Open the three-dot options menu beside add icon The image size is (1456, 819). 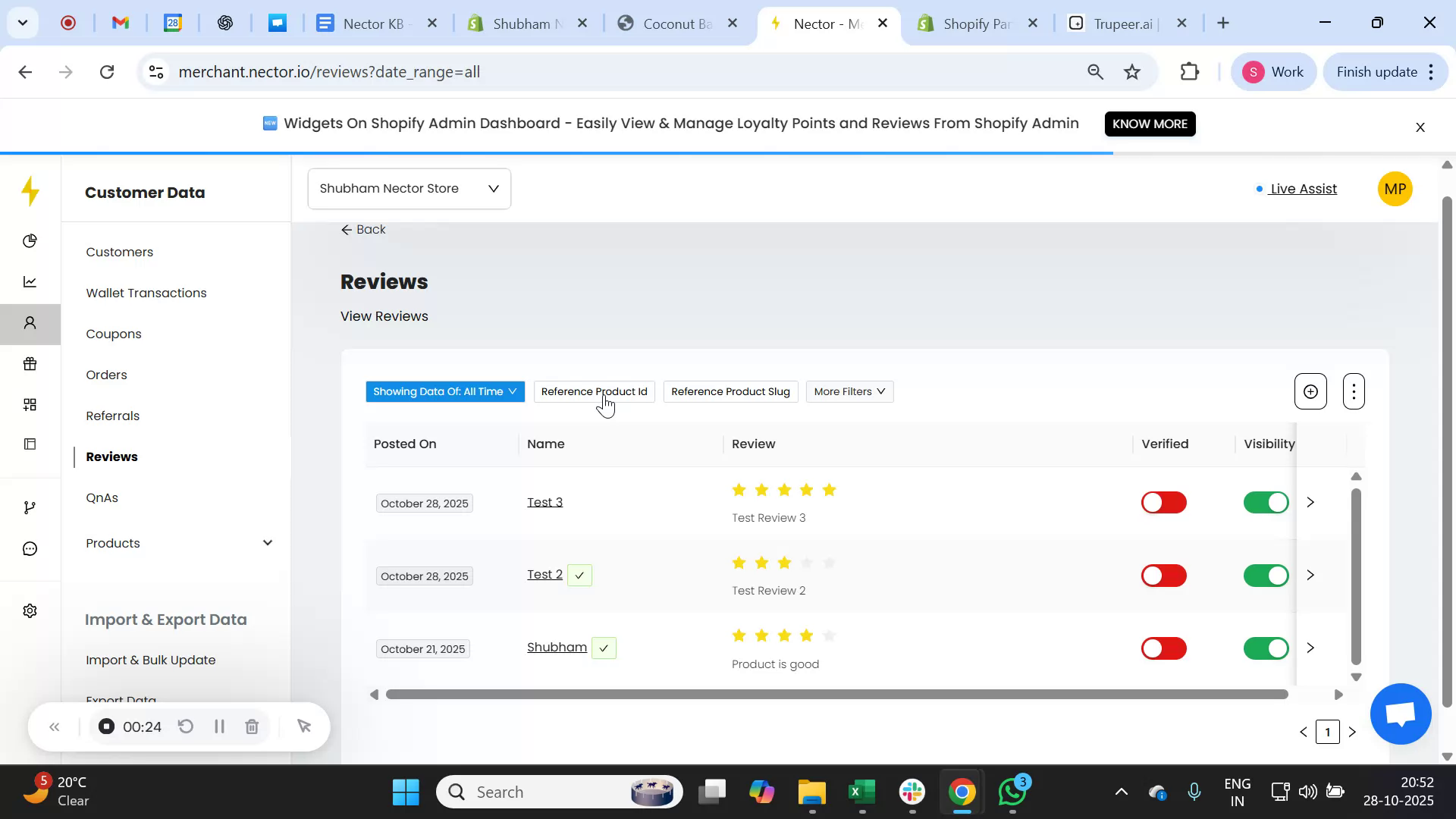tap(1354, 391)
